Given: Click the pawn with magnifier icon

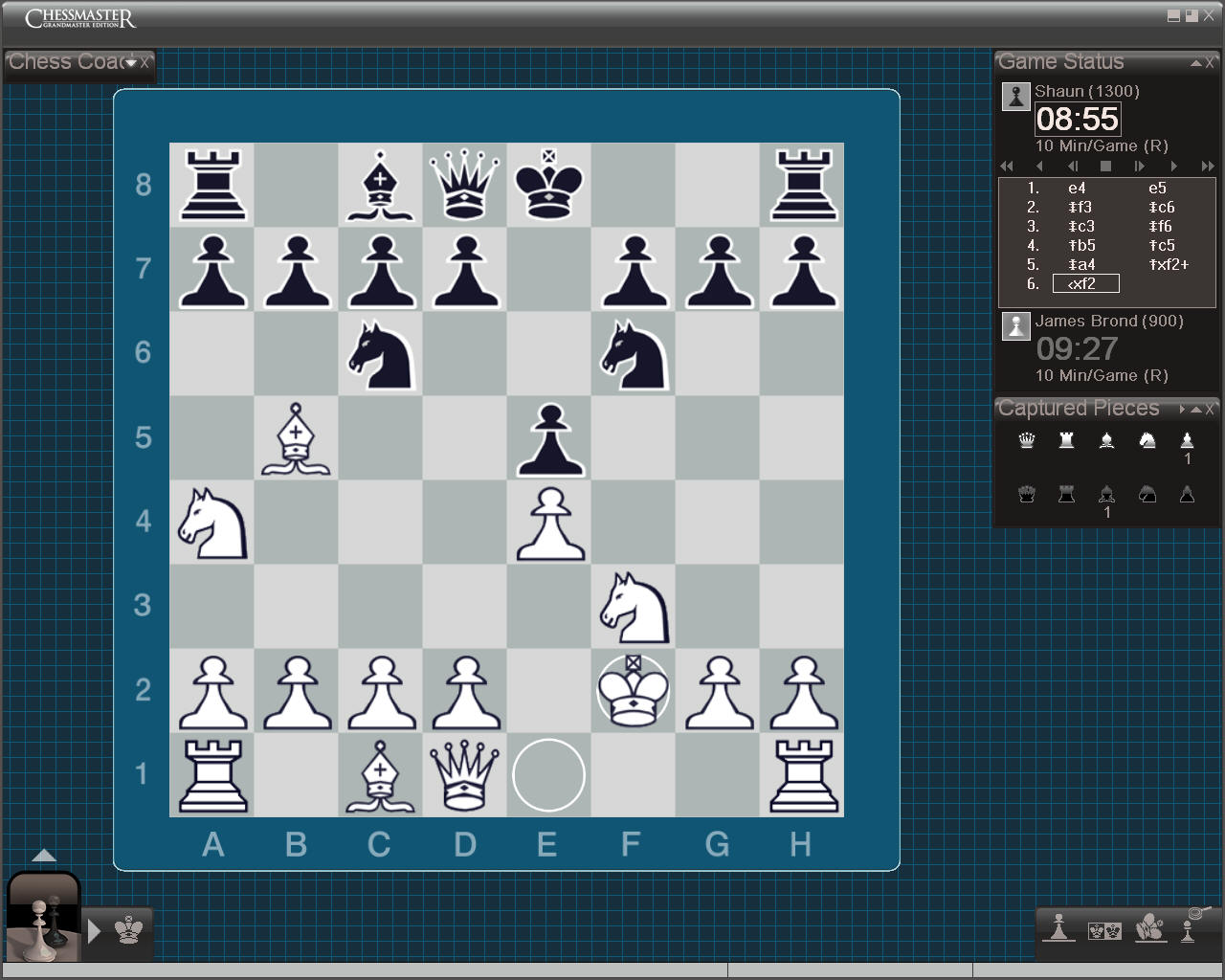Looking at the screenshot, I should (x=1193, y=924).
